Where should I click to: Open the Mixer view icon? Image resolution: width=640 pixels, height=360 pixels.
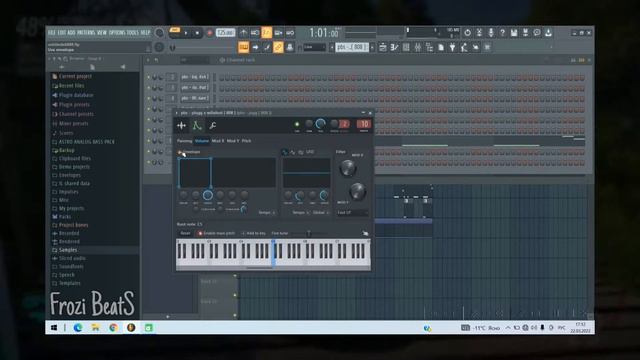pos(418,47)
